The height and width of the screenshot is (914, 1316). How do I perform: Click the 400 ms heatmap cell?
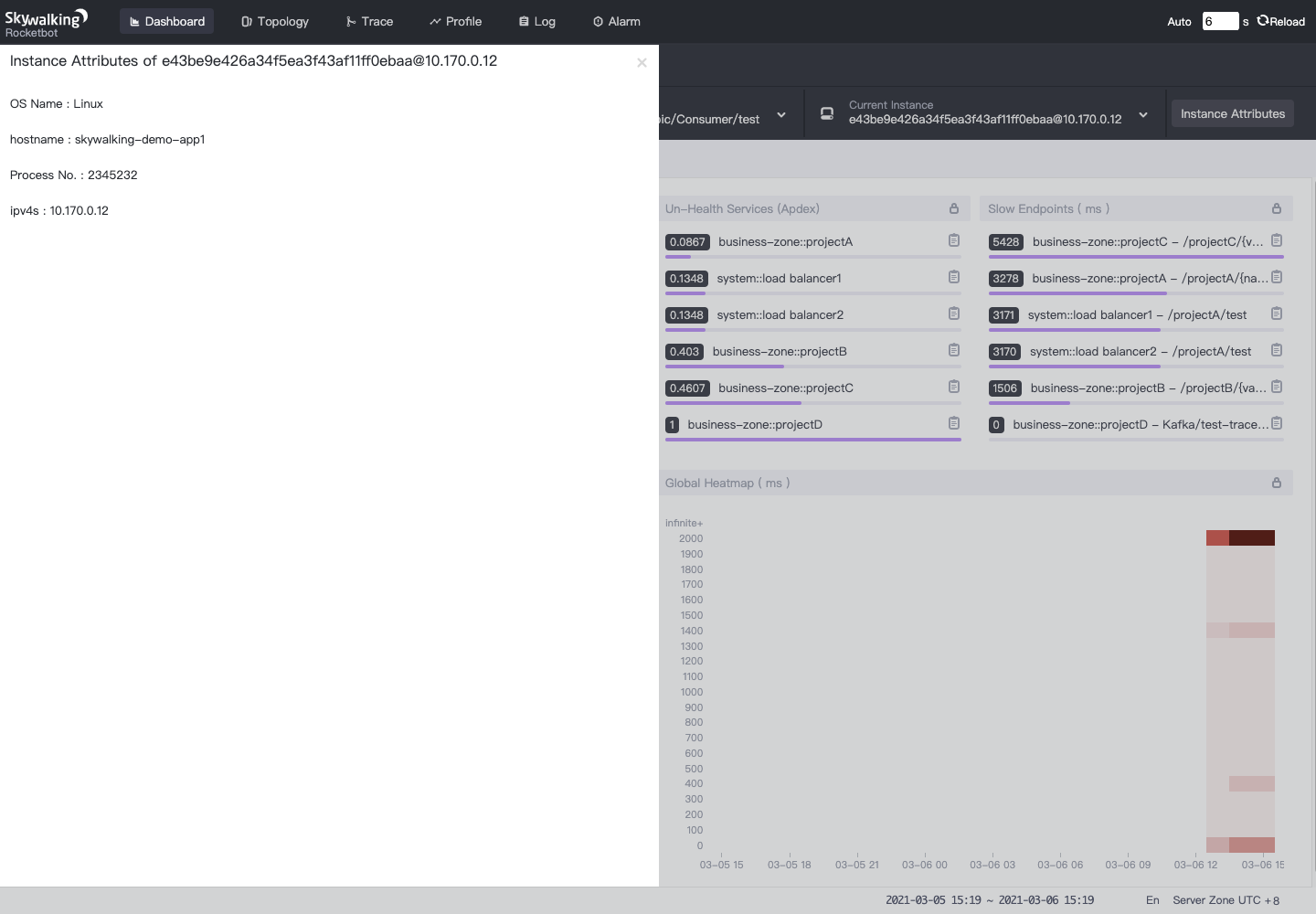pyautogui.click(x=1252, y=783)
